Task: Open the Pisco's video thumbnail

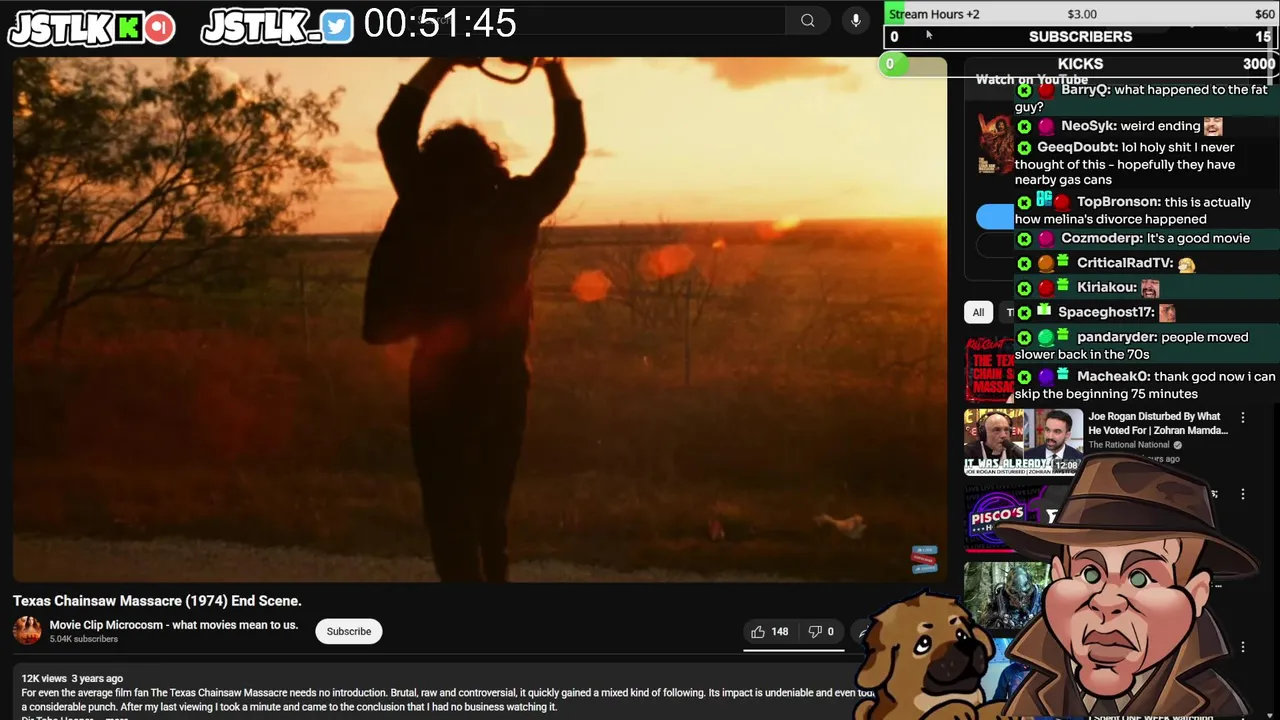Action: [1005, 518]
